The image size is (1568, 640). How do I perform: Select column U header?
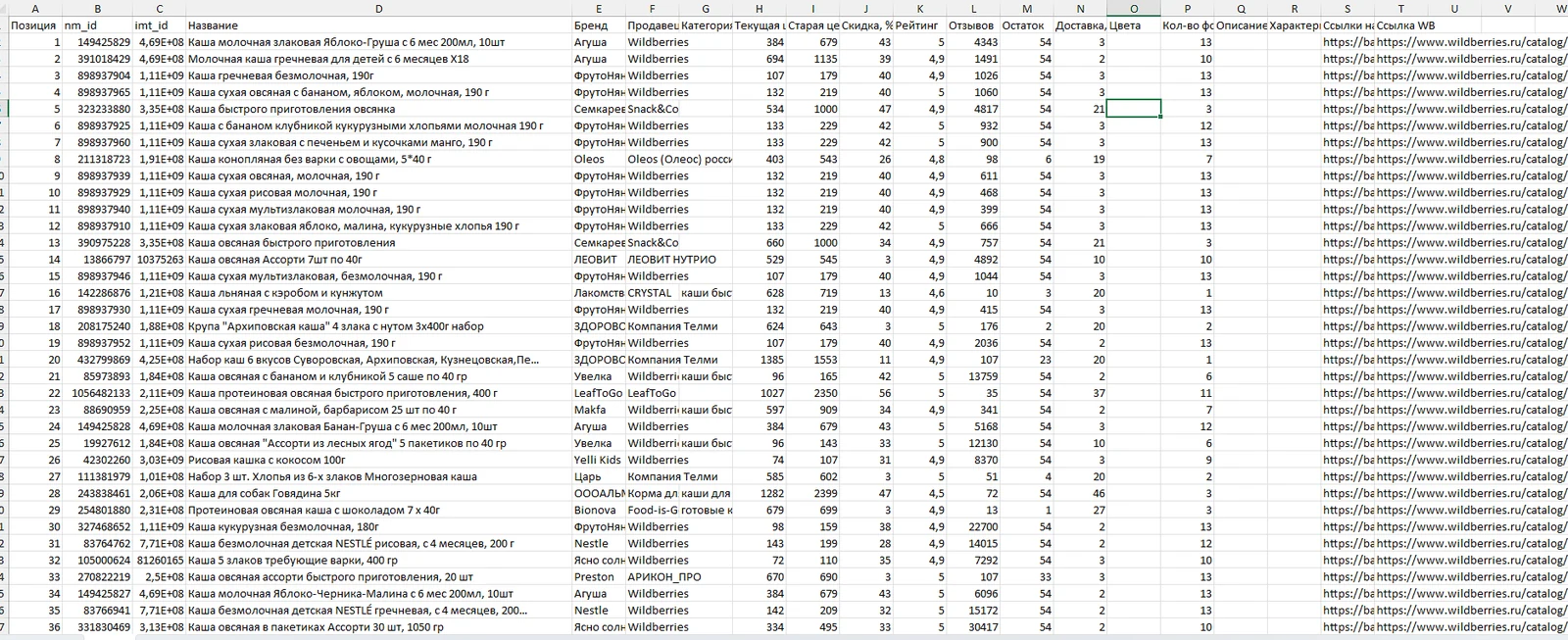click(1454, 9)
